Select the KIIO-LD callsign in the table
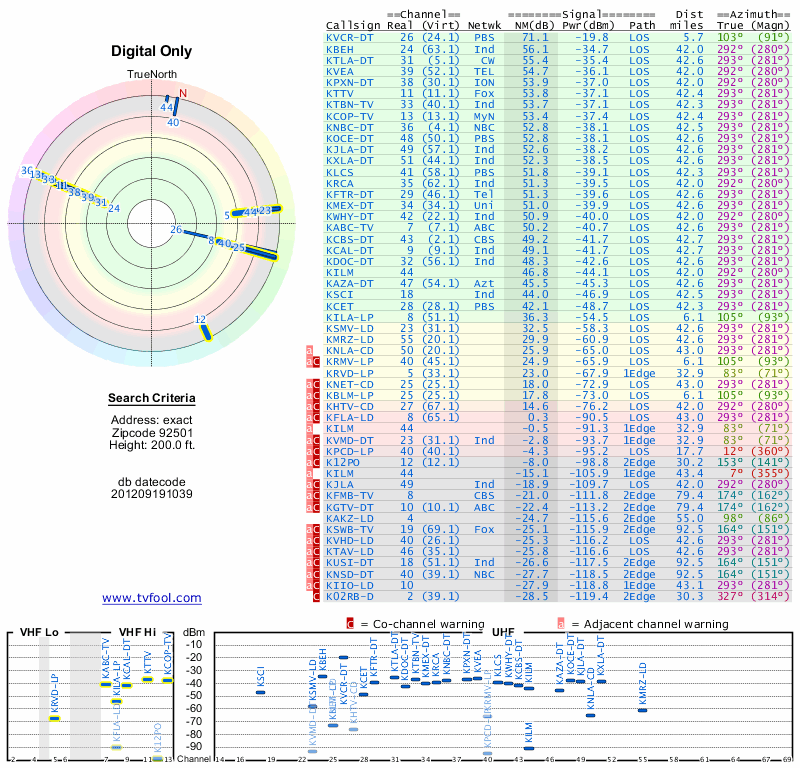Viewport: 800px width, 768px height. pos(349,585)
